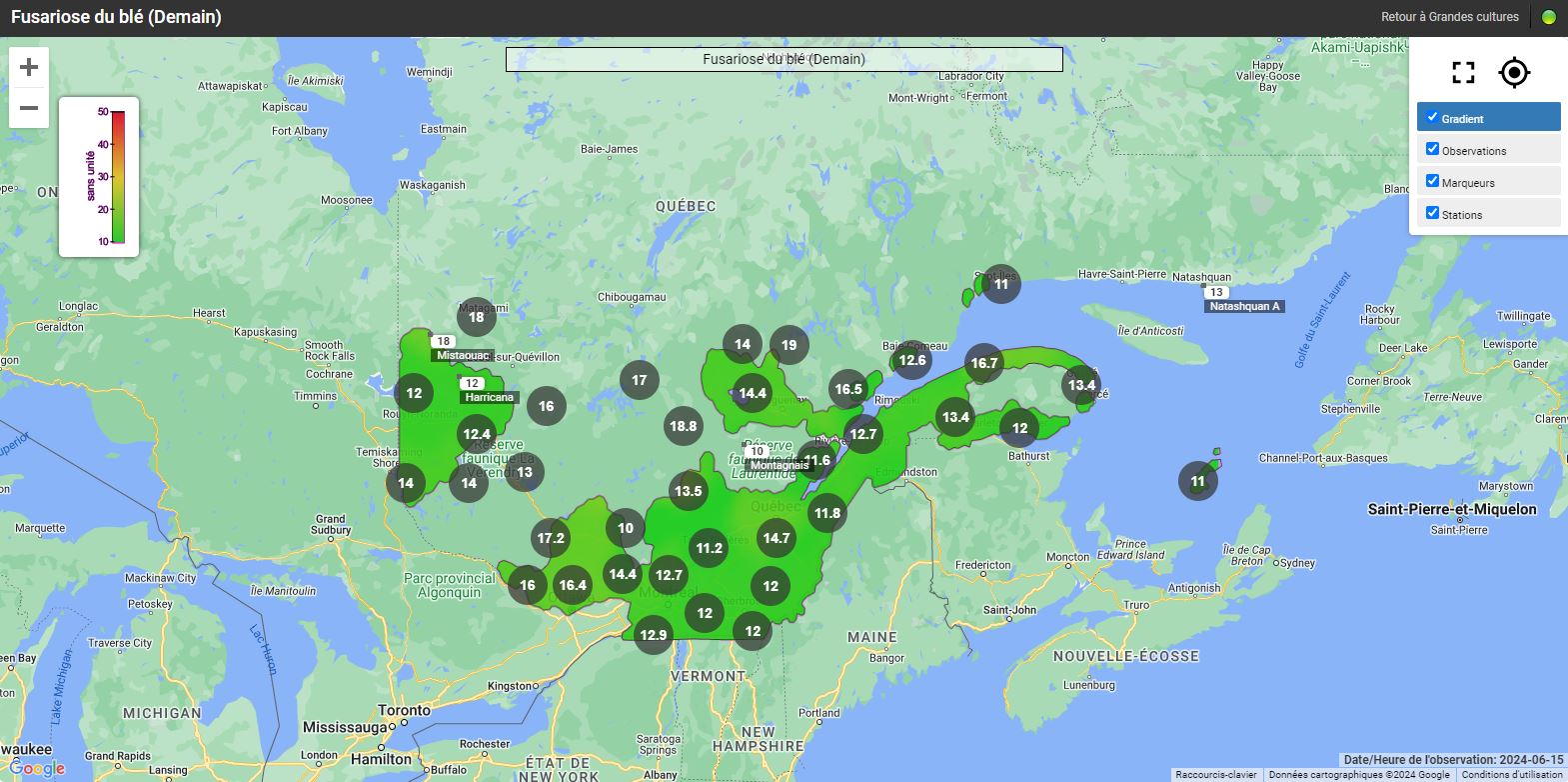
Task: Toggle the Observations layer checkbox
Action: [x=1432, y=149]
